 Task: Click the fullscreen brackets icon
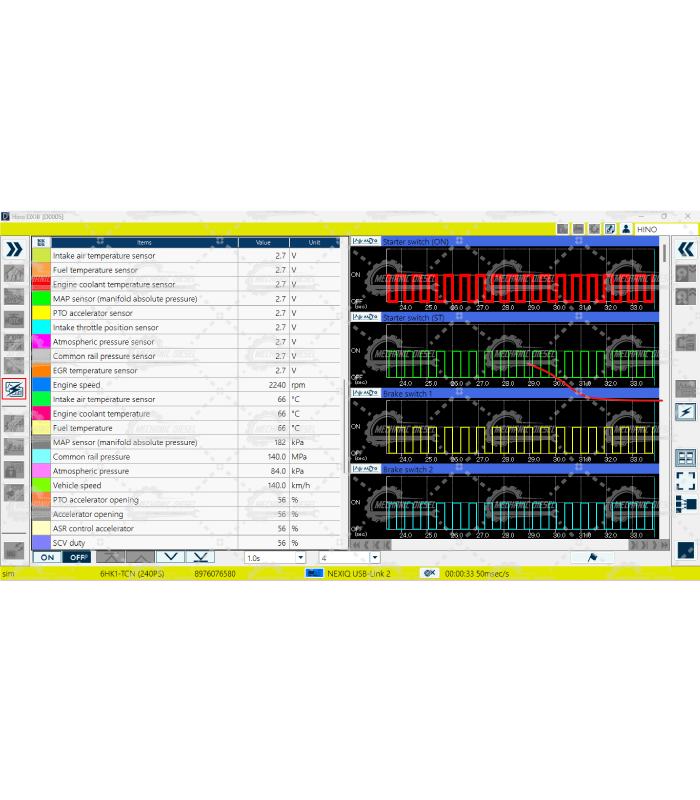coord(686,481)
